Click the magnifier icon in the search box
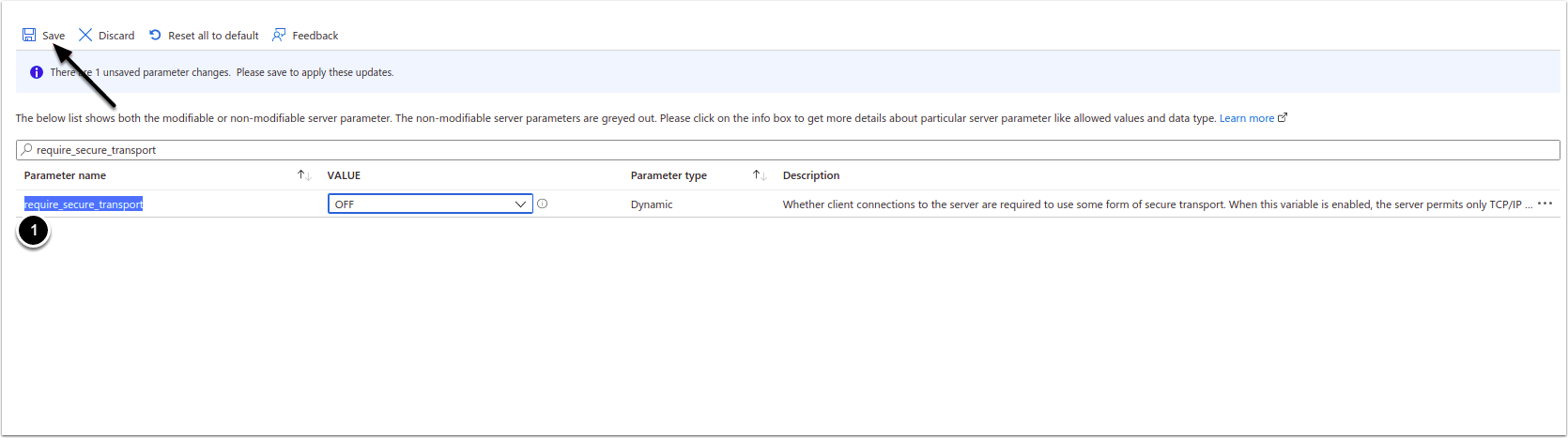 27,150
